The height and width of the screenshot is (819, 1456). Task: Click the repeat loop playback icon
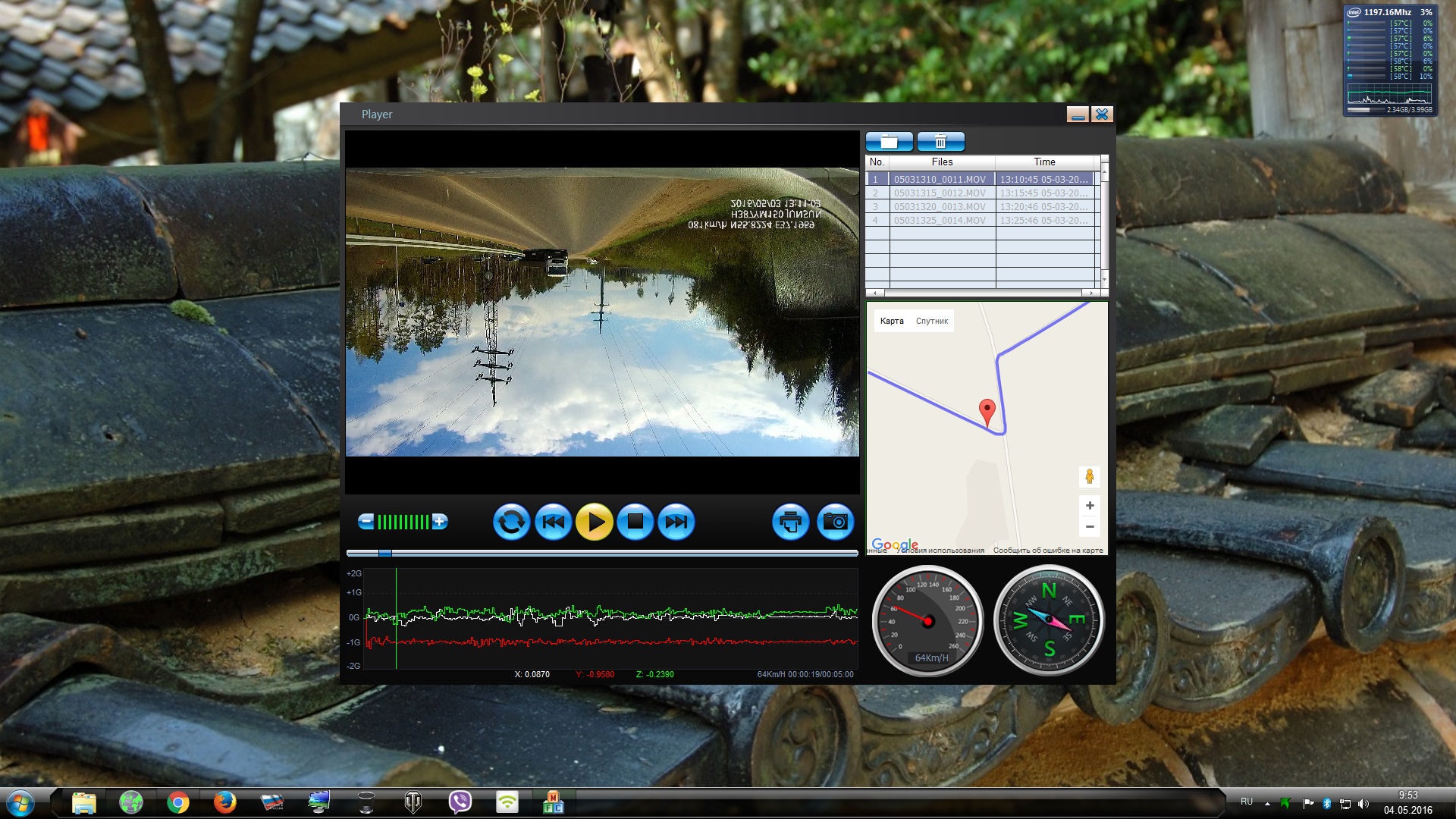511,522
